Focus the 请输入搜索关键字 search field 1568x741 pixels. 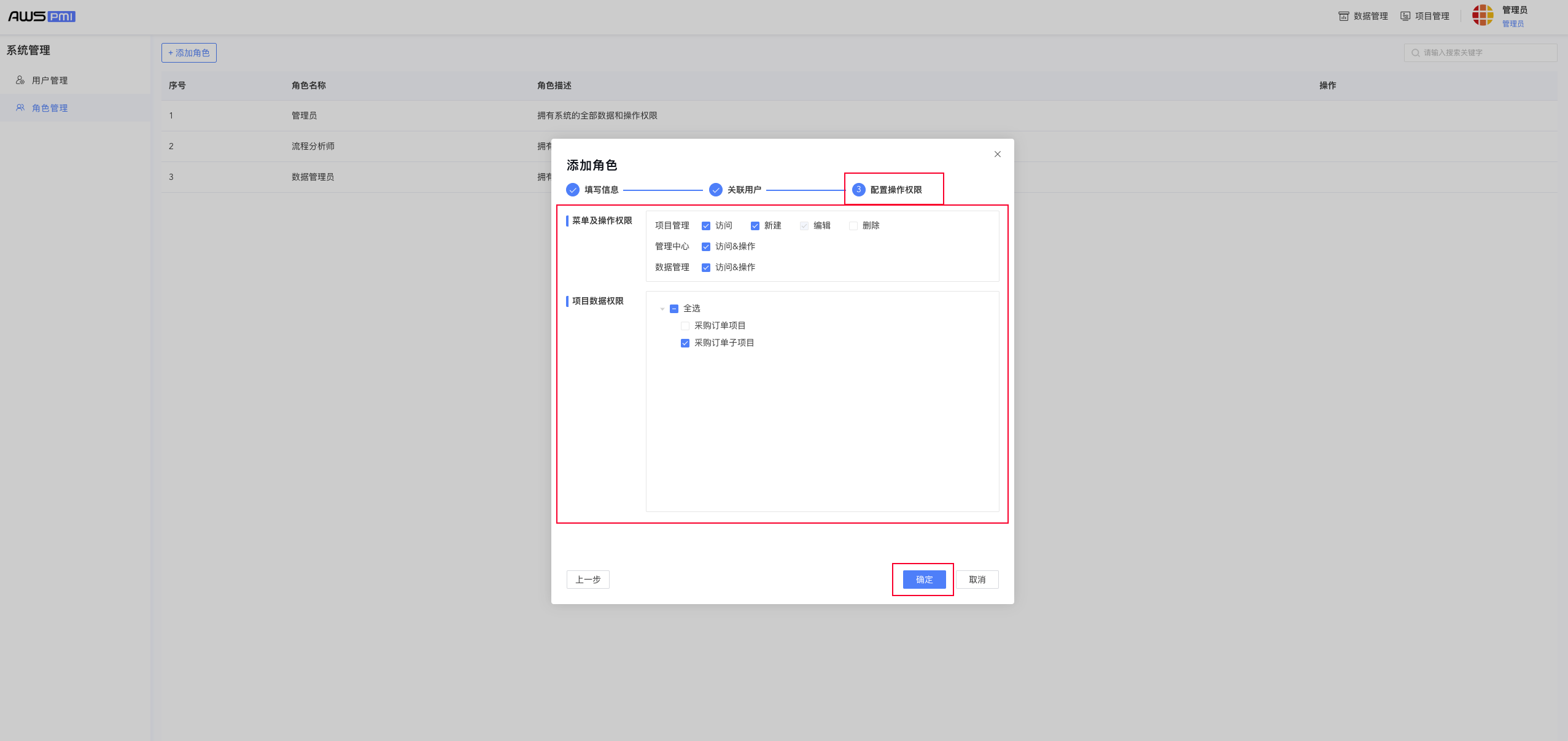click(x=1480, y=53)
